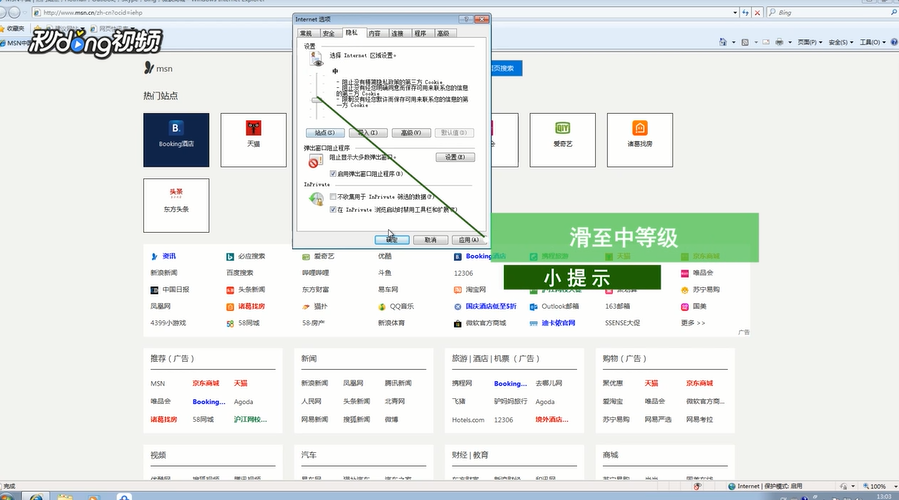The image size is (899, 500).
Task: Click the 站点(S) button
Action: coord(325,132)
